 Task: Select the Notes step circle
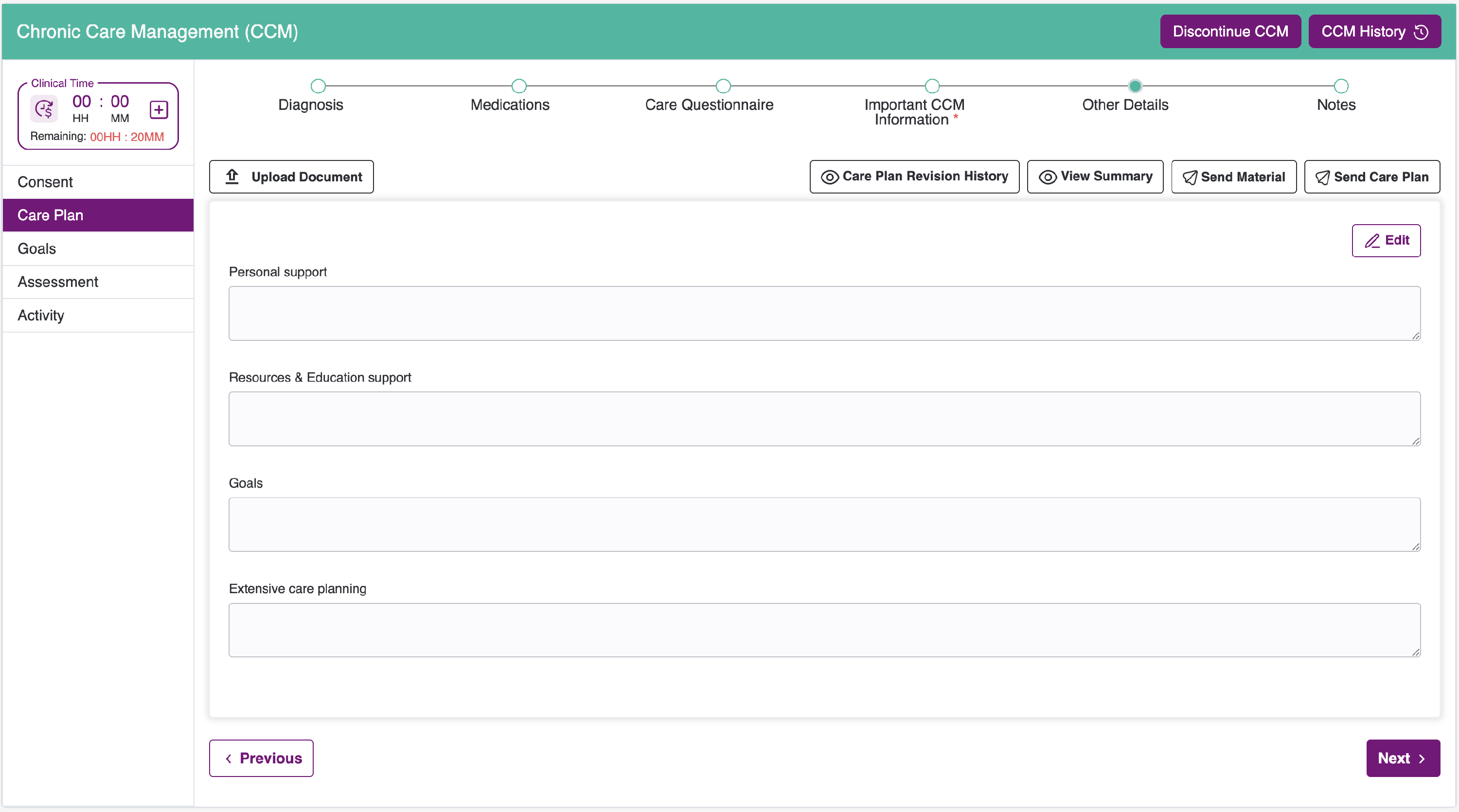1341,86
